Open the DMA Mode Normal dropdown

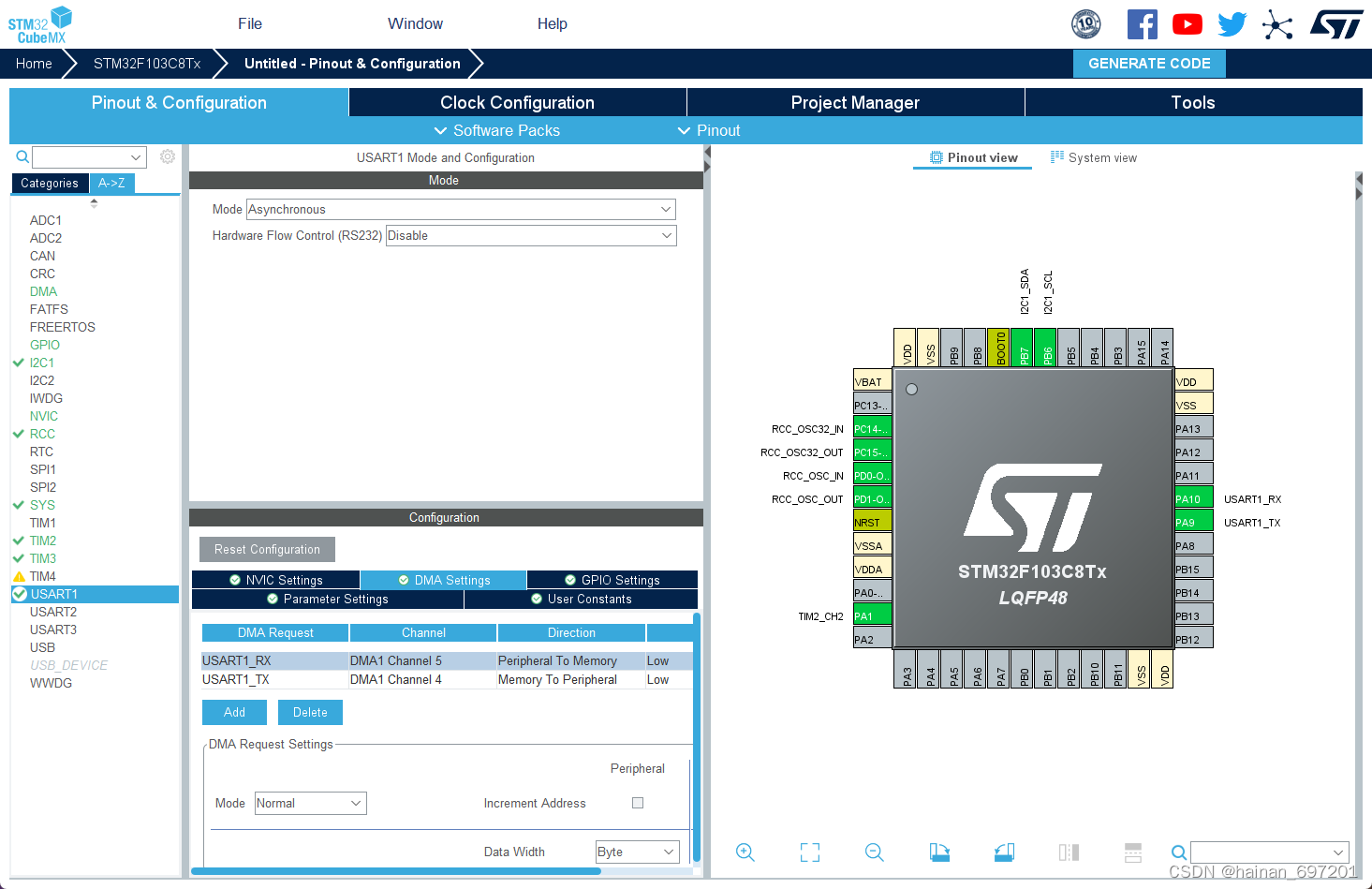point(310,803)
